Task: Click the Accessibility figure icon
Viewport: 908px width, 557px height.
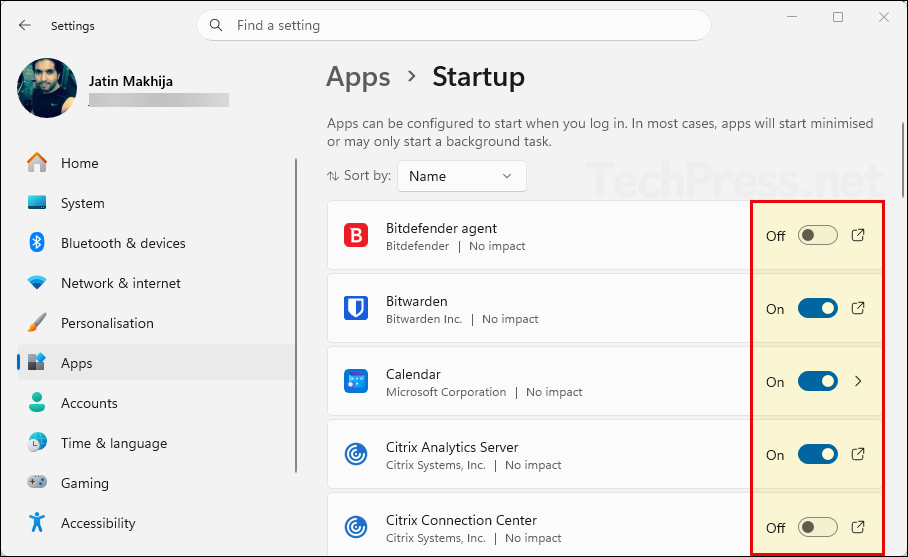Action: (37, 522)
